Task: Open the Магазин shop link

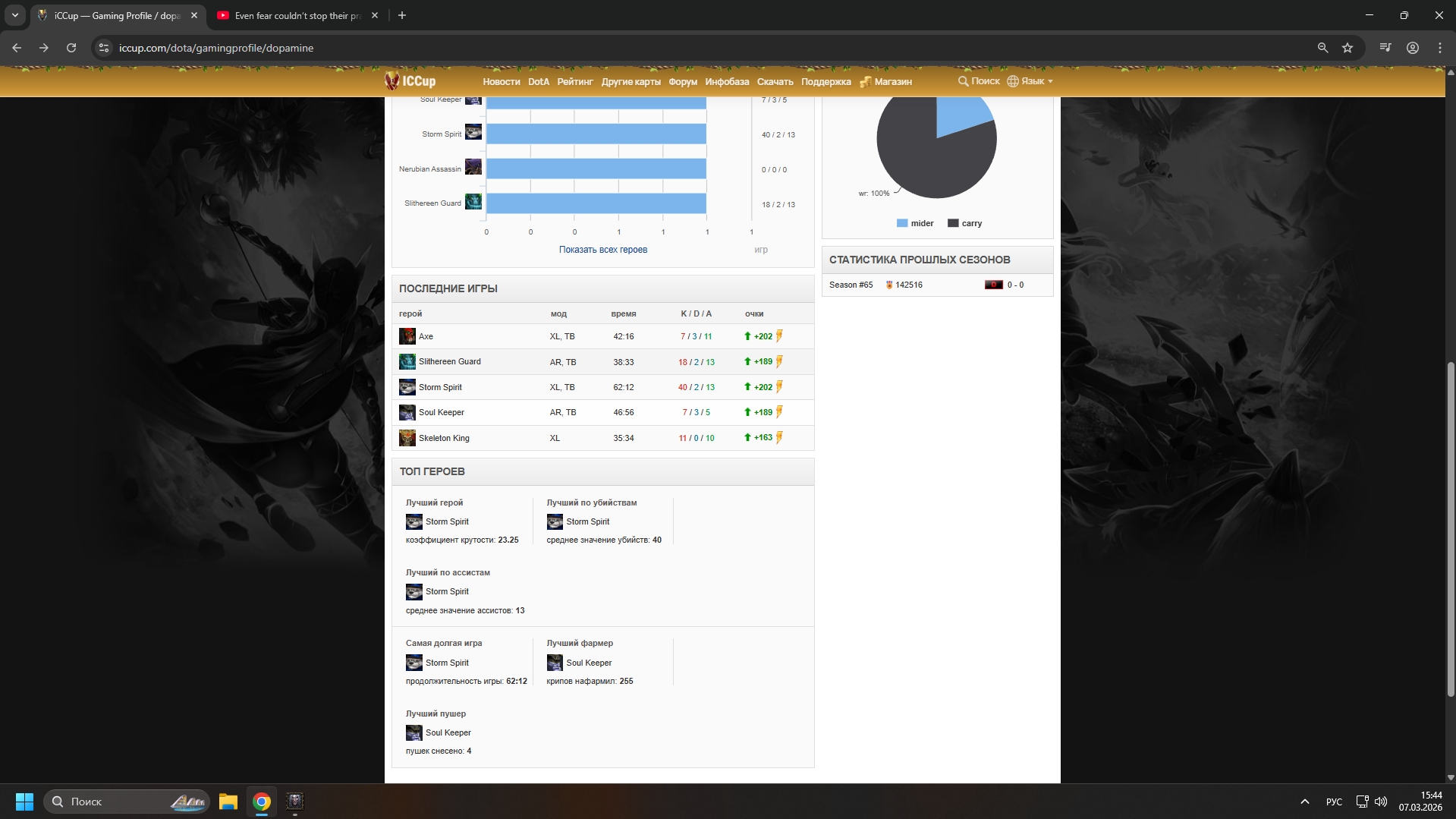Action: click(x=886, y=82)
